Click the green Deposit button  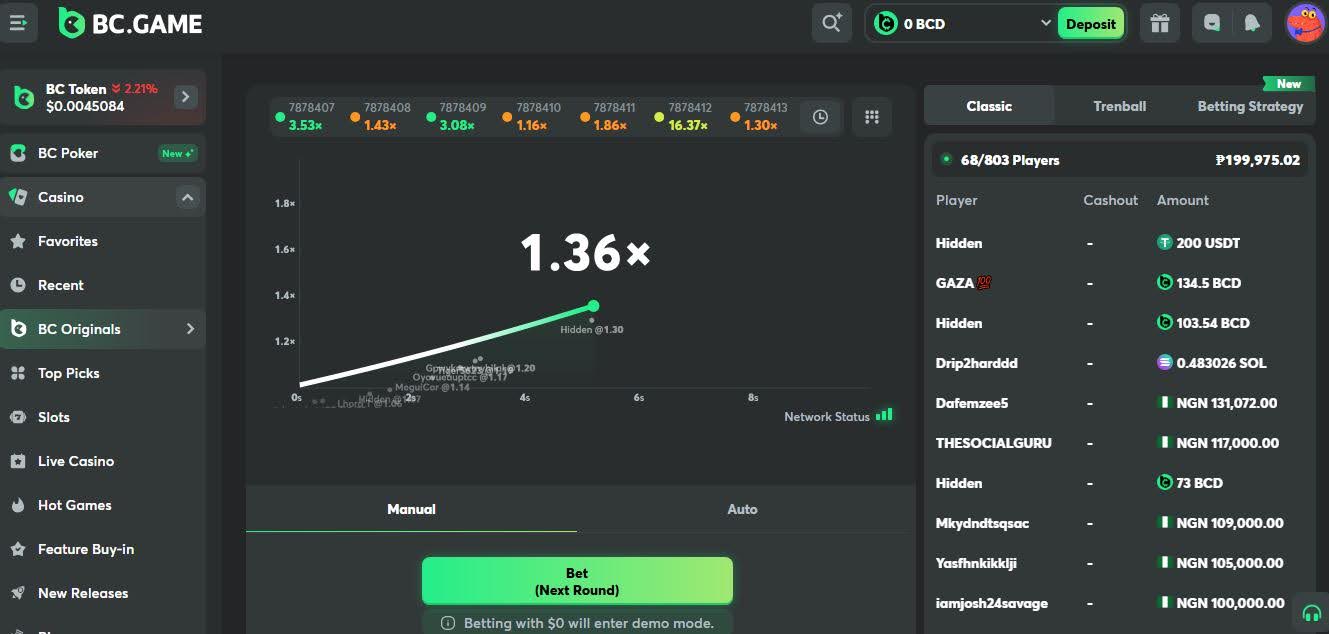[1090, 24]
